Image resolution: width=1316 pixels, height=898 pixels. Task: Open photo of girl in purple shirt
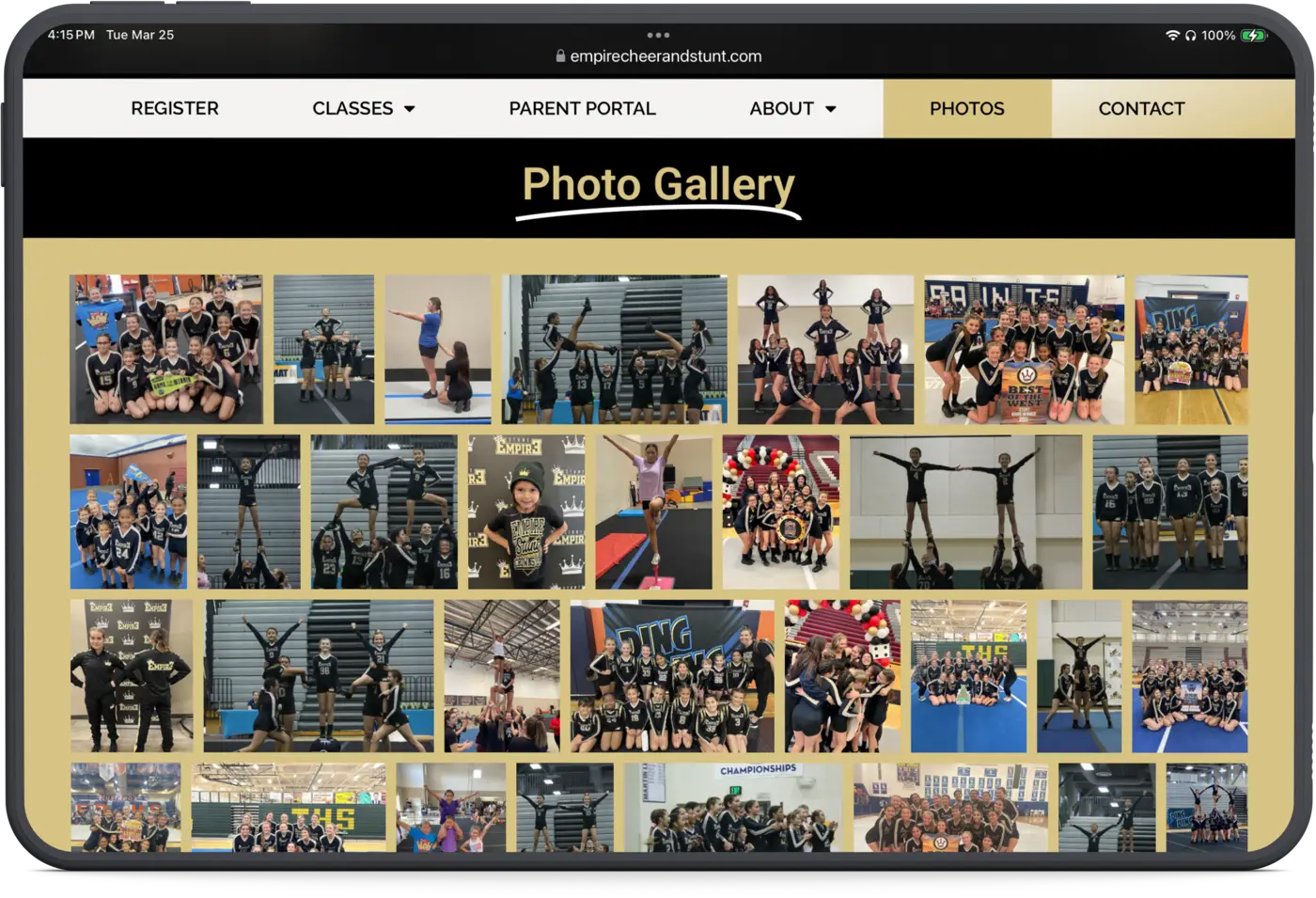(x=653, y=512)
